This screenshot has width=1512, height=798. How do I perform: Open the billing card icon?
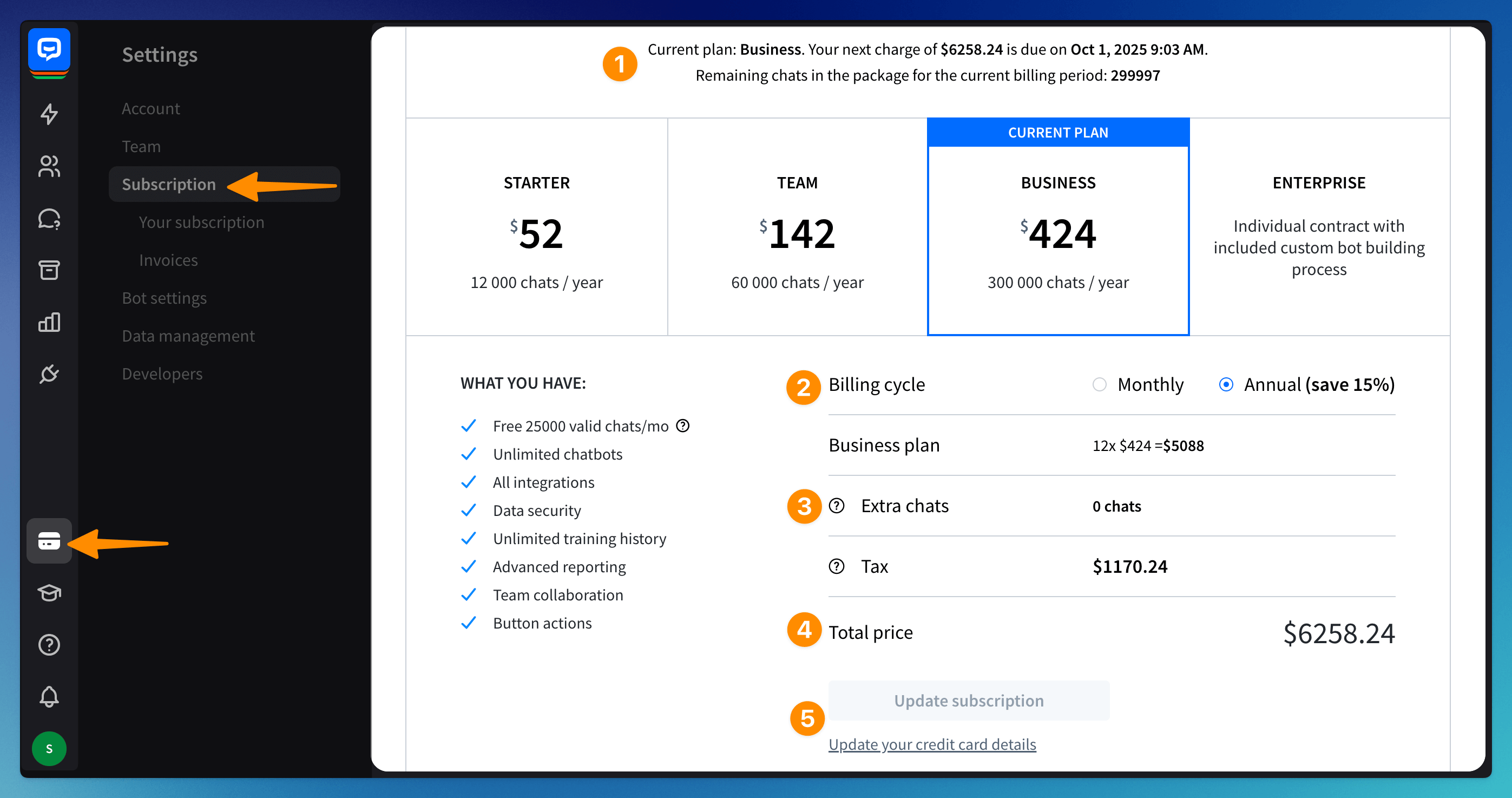(49, 541)
